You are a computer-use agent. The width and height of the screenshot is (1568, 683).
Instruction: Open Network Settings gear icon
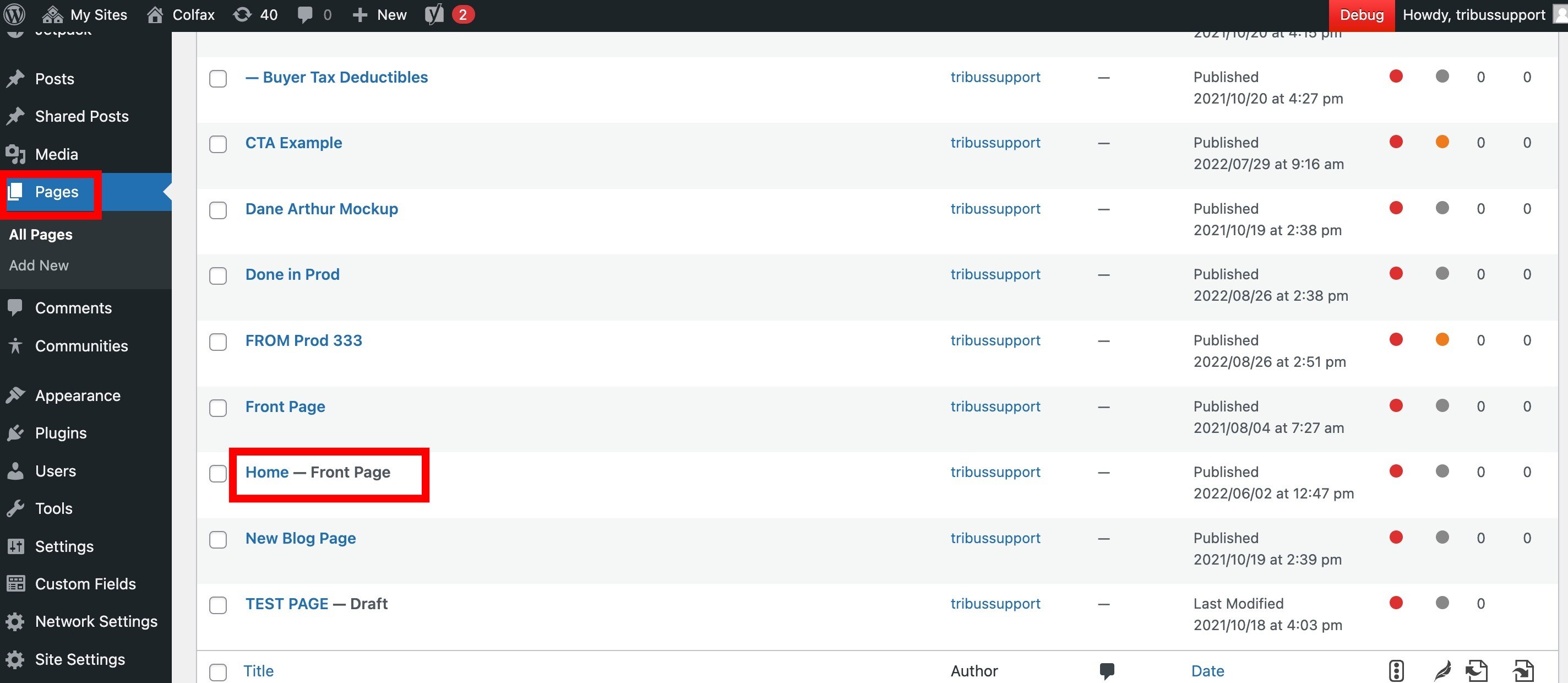[x=15, y=621]
